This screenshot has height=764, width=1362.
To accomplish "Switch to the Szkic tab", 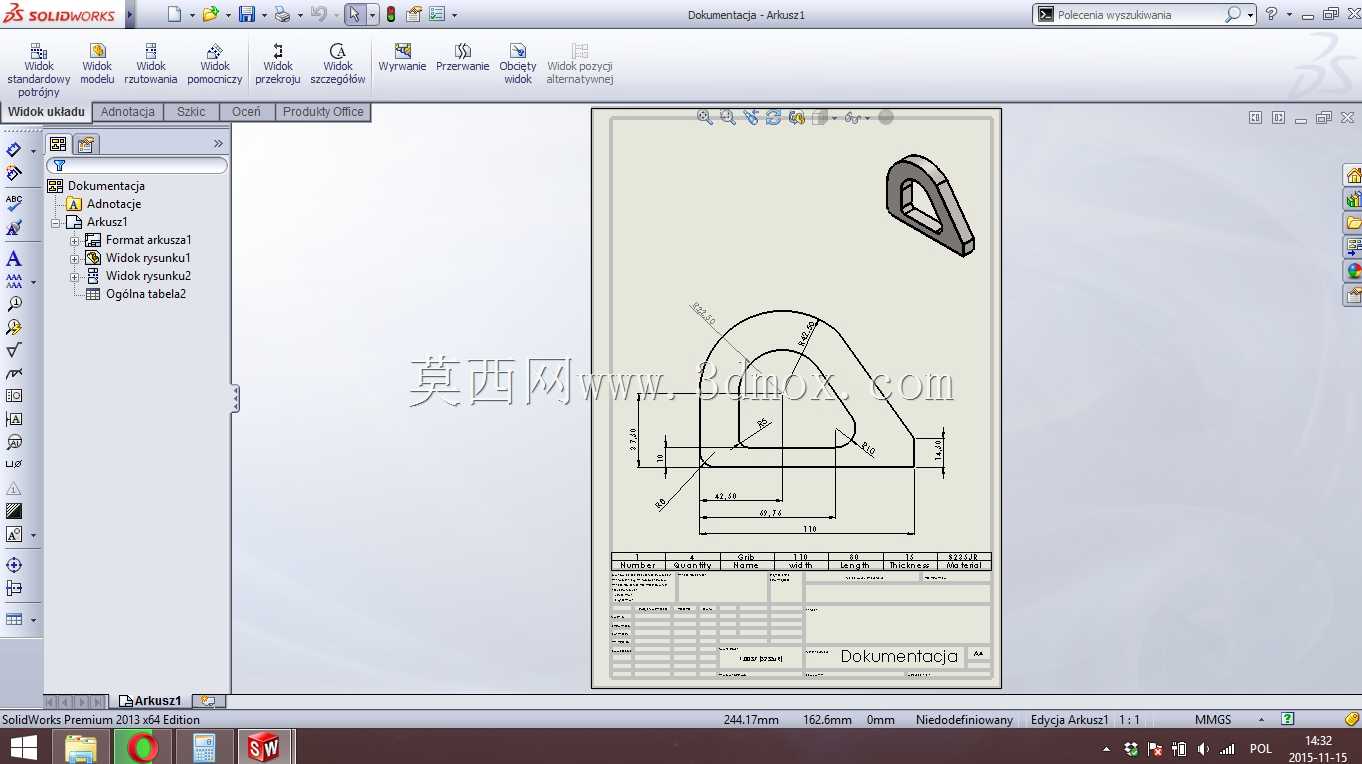I will [191, 112].
